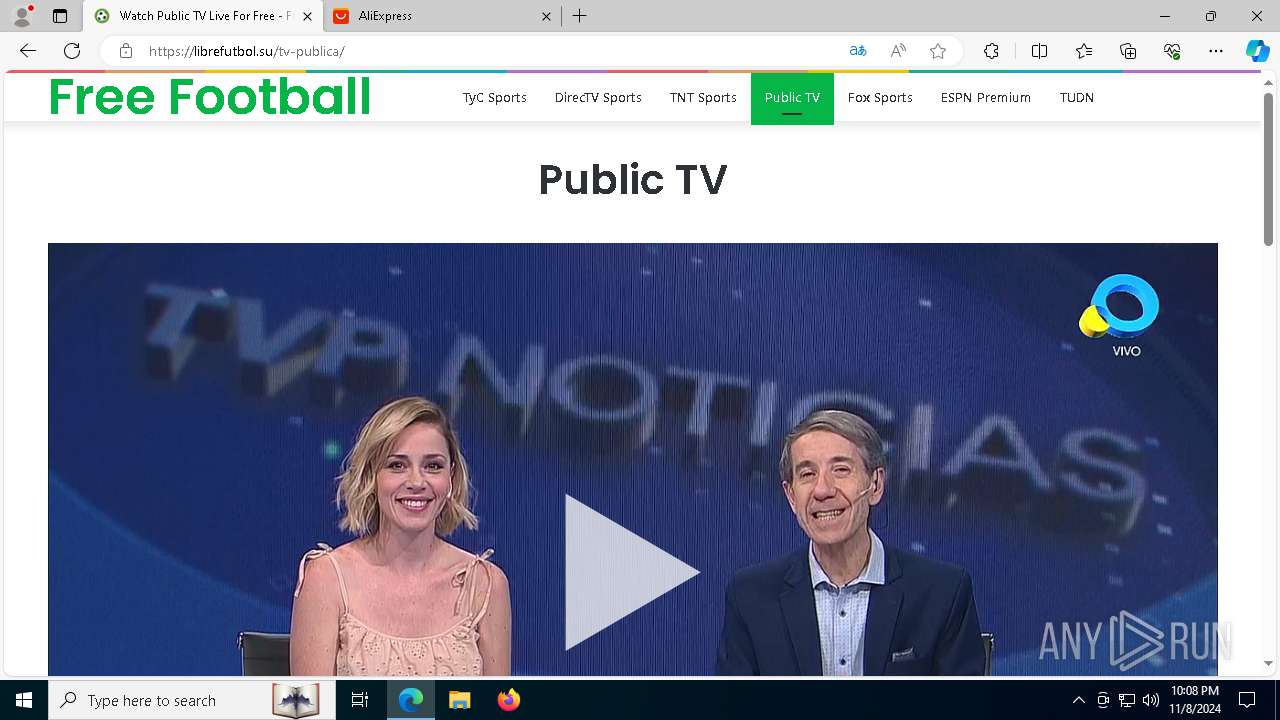
Task: Open the Free Football logo link
Action: 209,97
